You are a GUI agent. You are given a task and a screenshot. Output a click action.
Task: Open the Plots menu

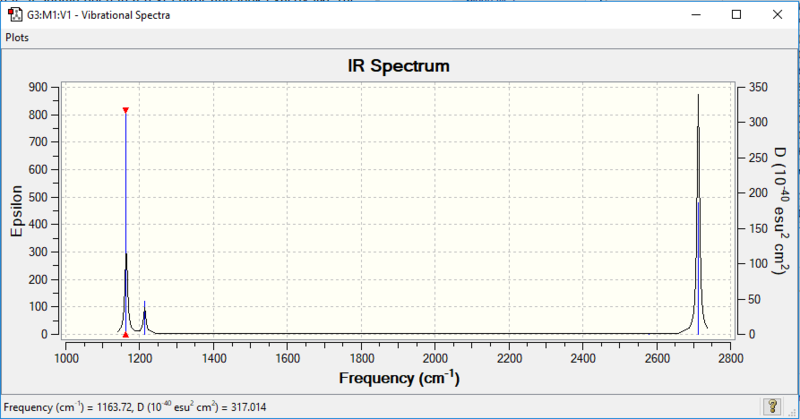click(x=17, y=37)
